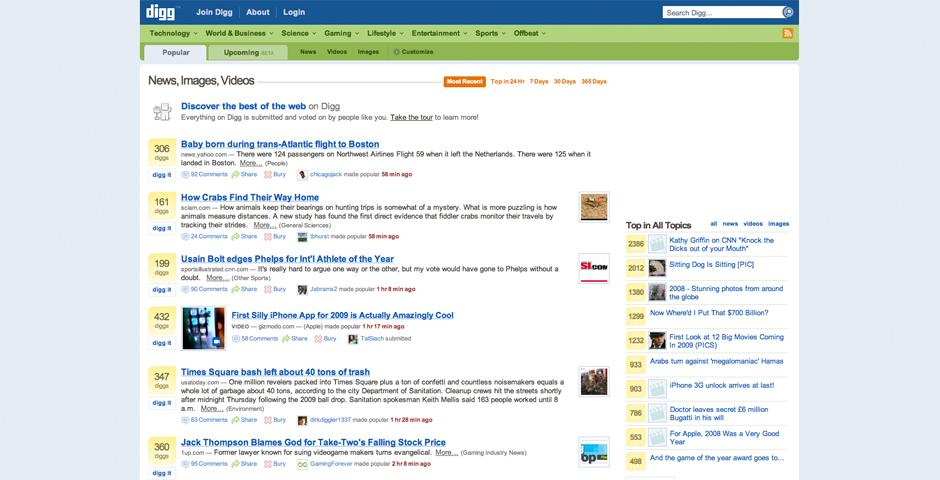Click video icon beside iPhone 3G unlock
The width and height of the screenshot is (940, 480).
[x=657, y=388]
